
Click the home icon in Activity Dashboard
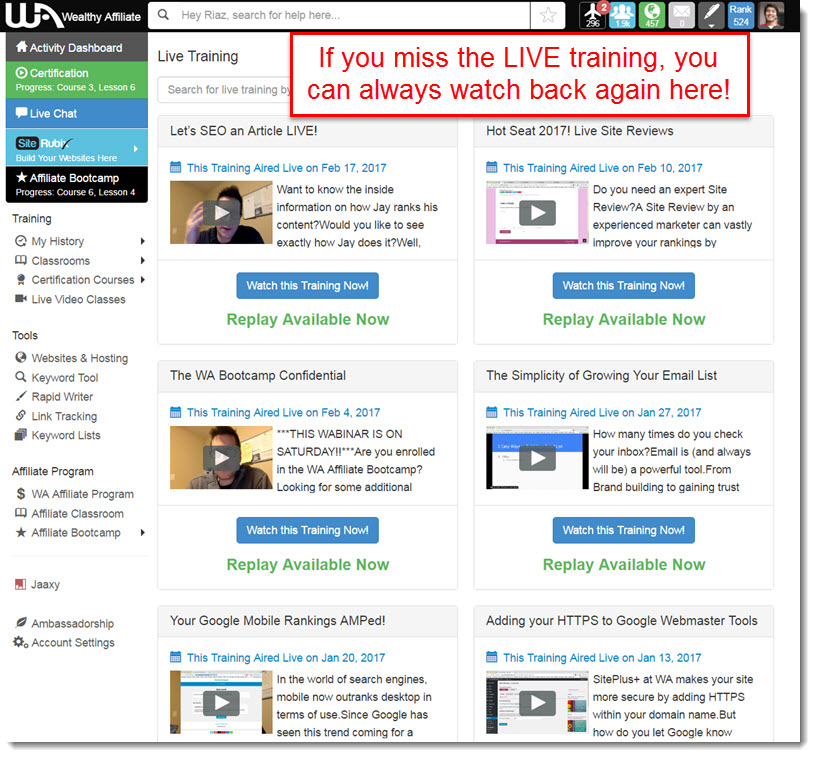pyautogui.click(x=21, y=47)
